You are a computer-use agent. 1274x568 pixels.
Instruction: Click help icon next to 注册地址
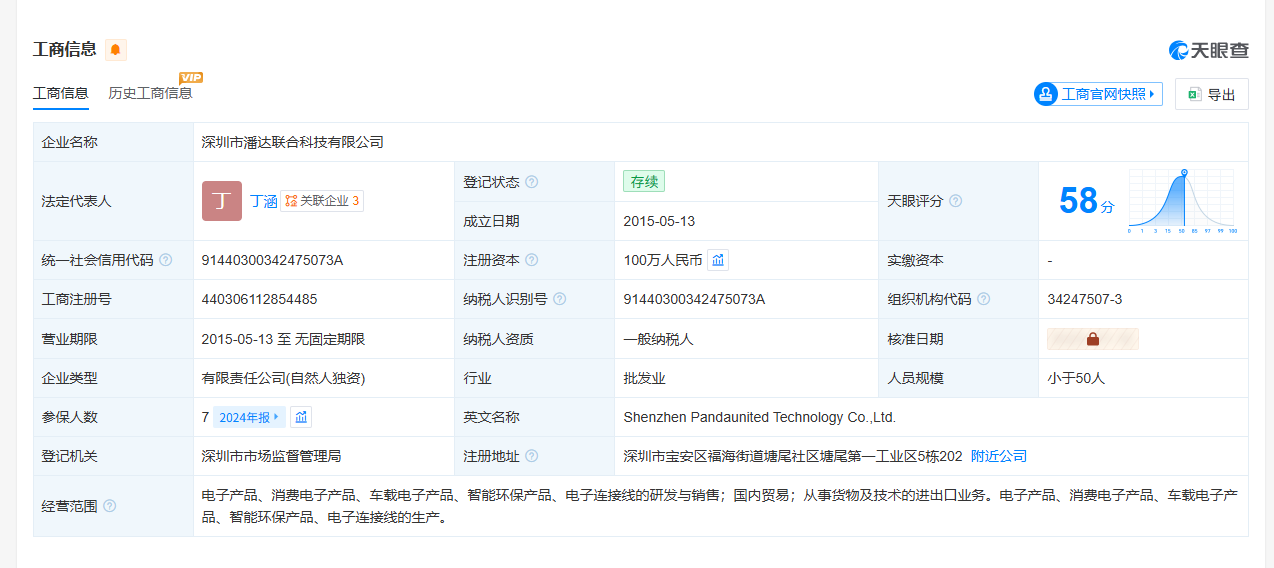[x=532, y=456]
